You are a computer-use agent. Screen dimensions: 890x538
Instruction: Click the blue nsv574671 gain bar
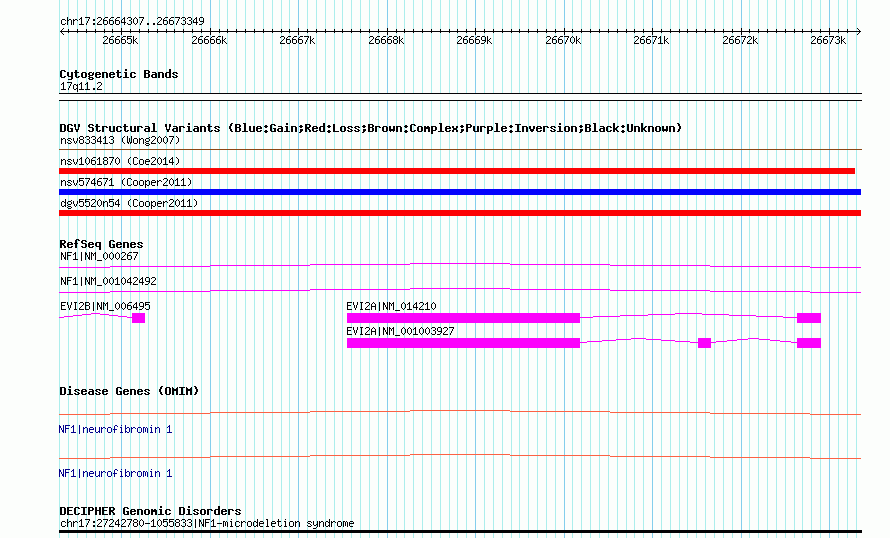pyautogui.click(x=460, y=192)
